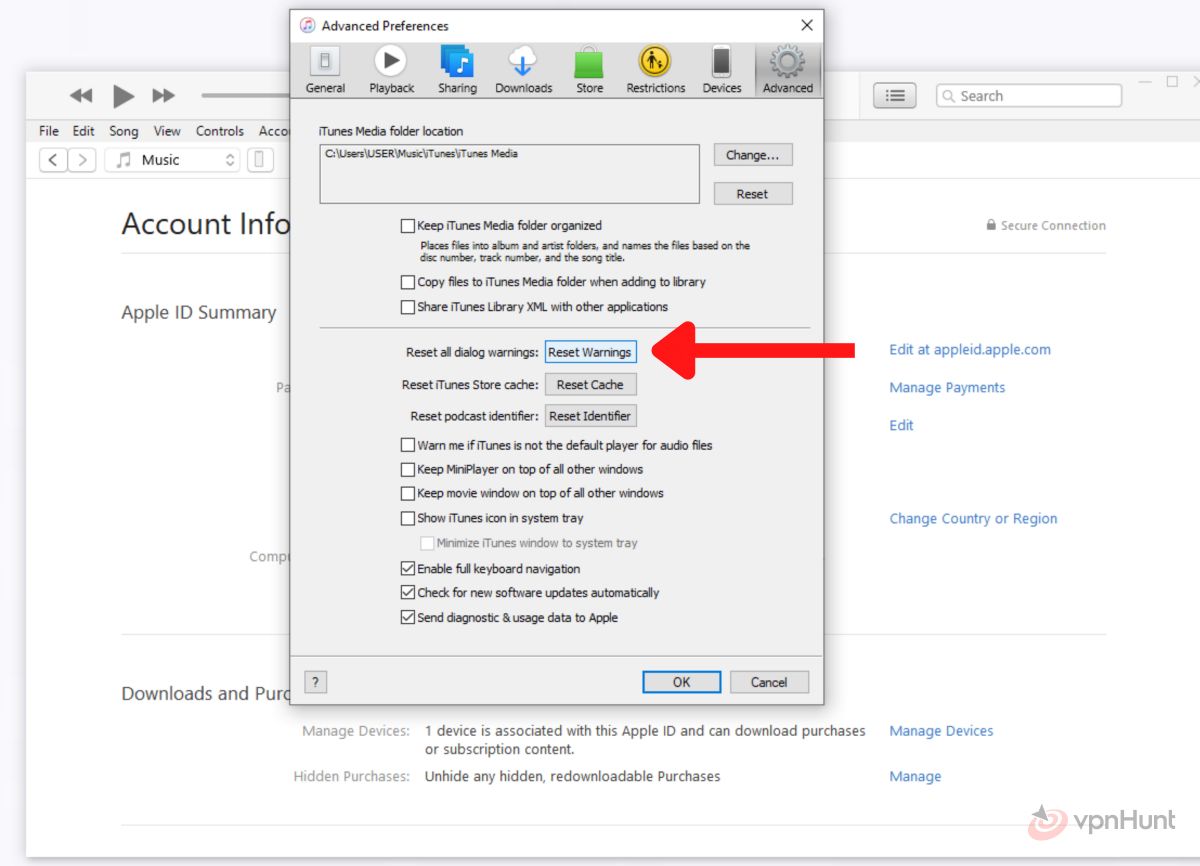Click Reset Identifier button
This screenshot has height=866, width=1200.
pos(590,416)
